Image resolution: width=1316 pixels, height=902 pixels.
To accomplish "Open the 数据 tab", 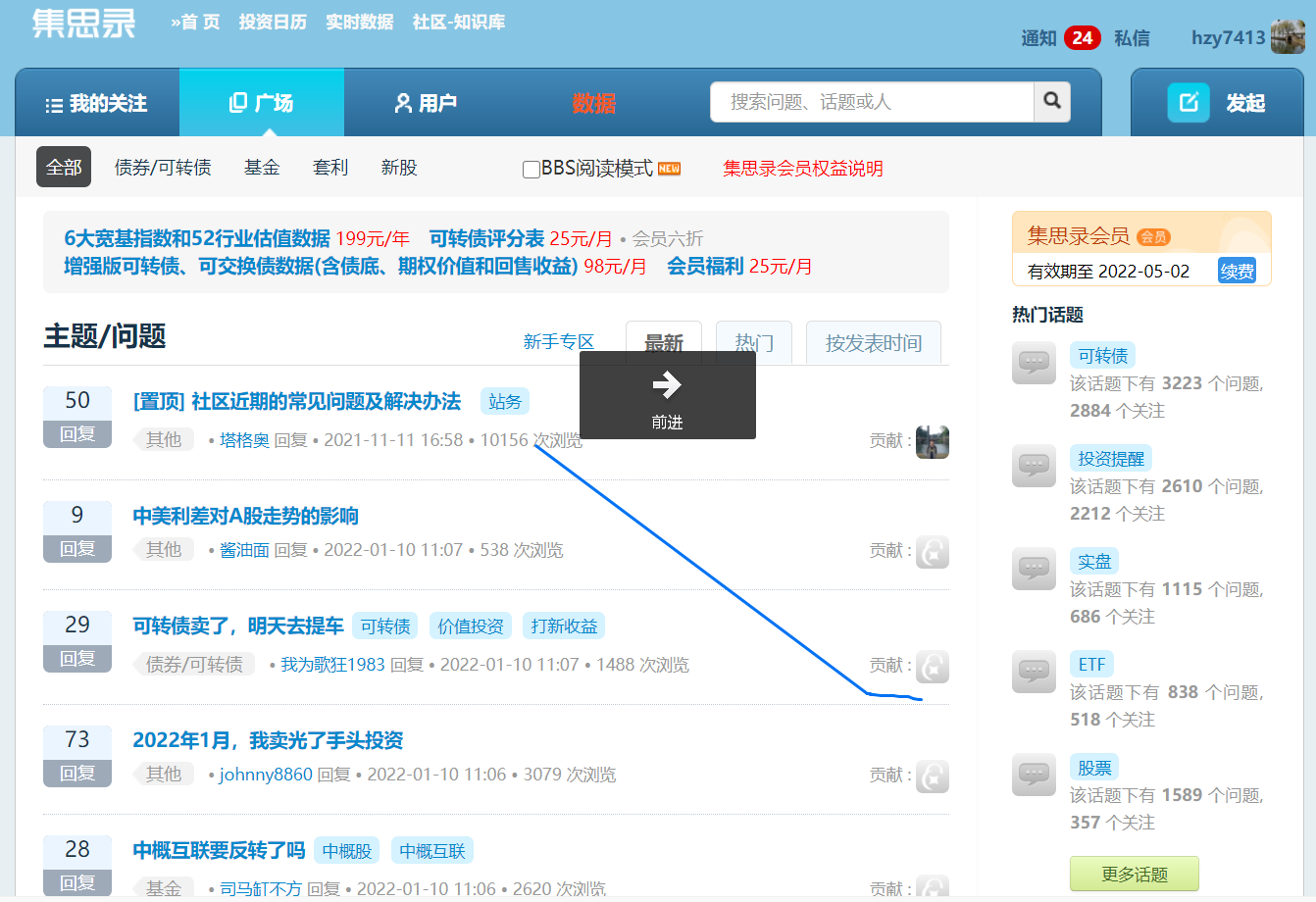I will (x=594, y=103).
